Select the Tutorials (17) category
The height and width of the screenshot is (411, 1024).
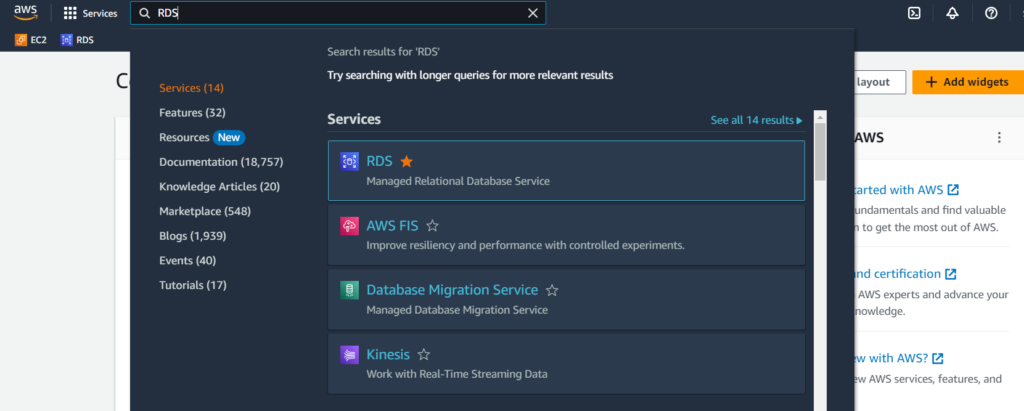tap(193, 286)
